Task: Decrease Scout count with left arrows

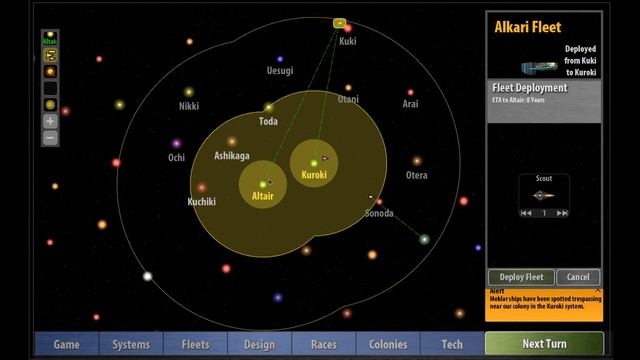Action: tap(526, 213)
